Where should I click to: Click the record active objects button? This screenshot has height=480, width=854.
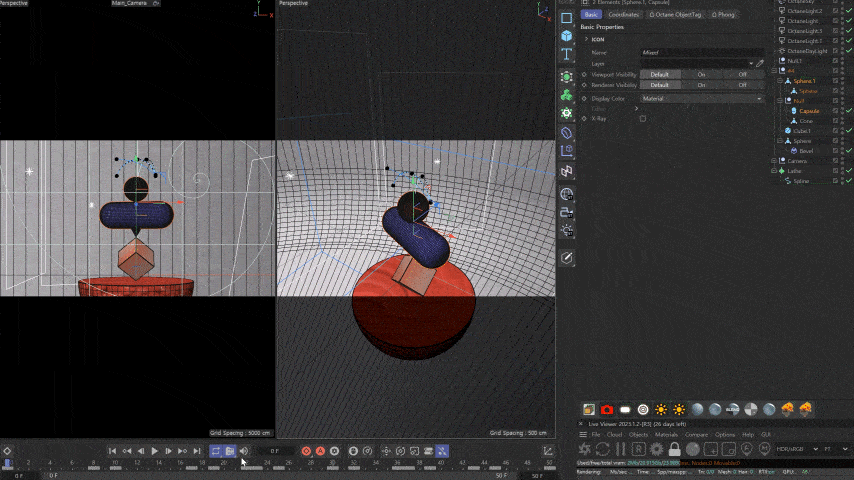[x=306, y=451]
